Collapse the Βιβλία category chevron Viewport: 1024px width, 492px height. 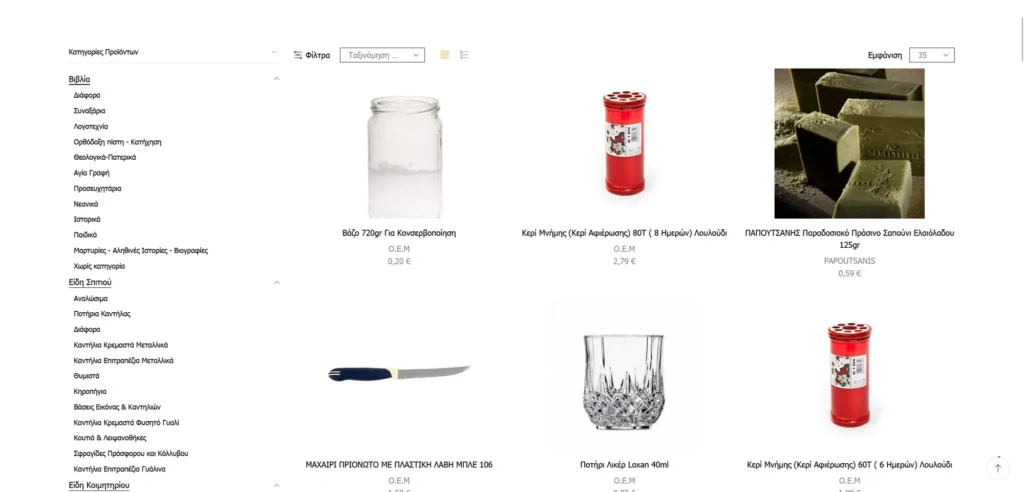tap(276, 79)
